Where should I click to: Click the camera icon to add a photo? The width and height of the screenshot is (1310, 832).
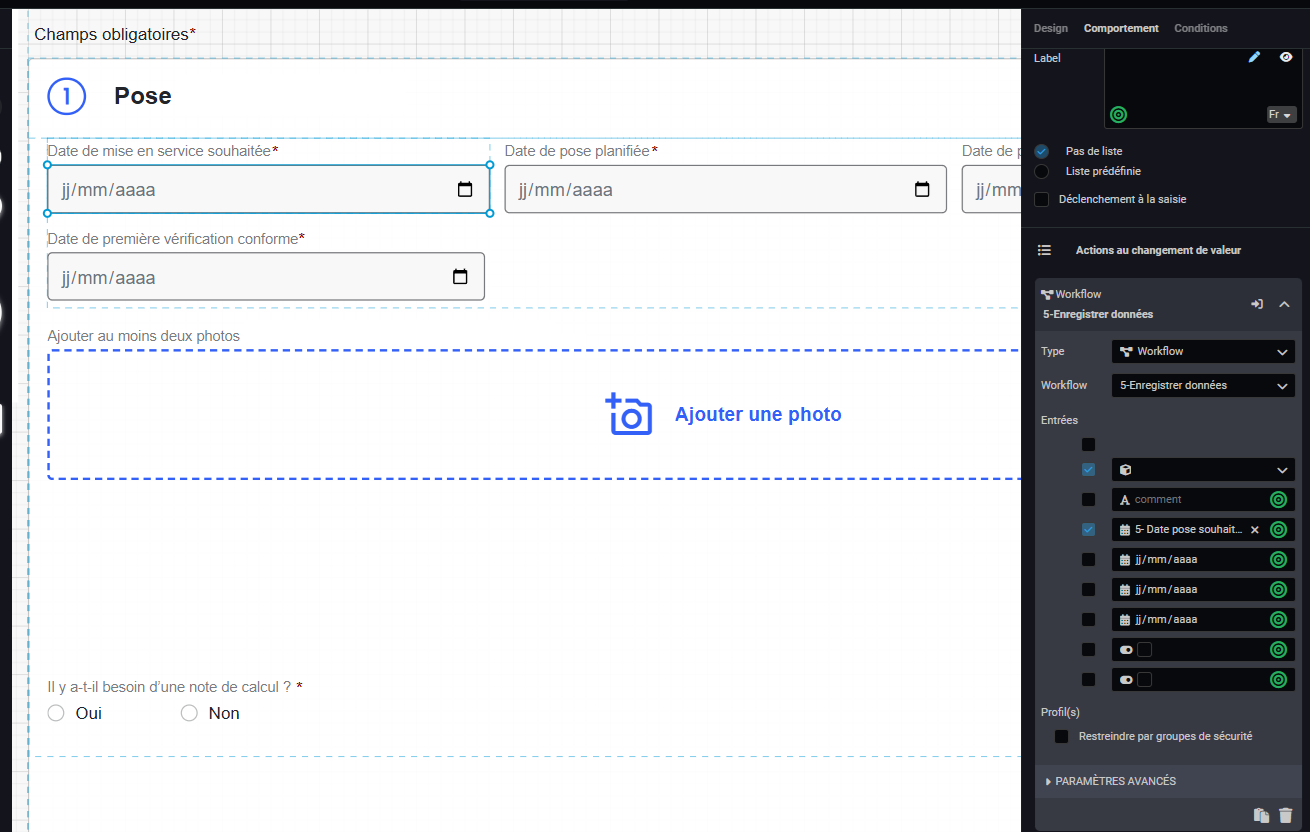click(629, 414)
